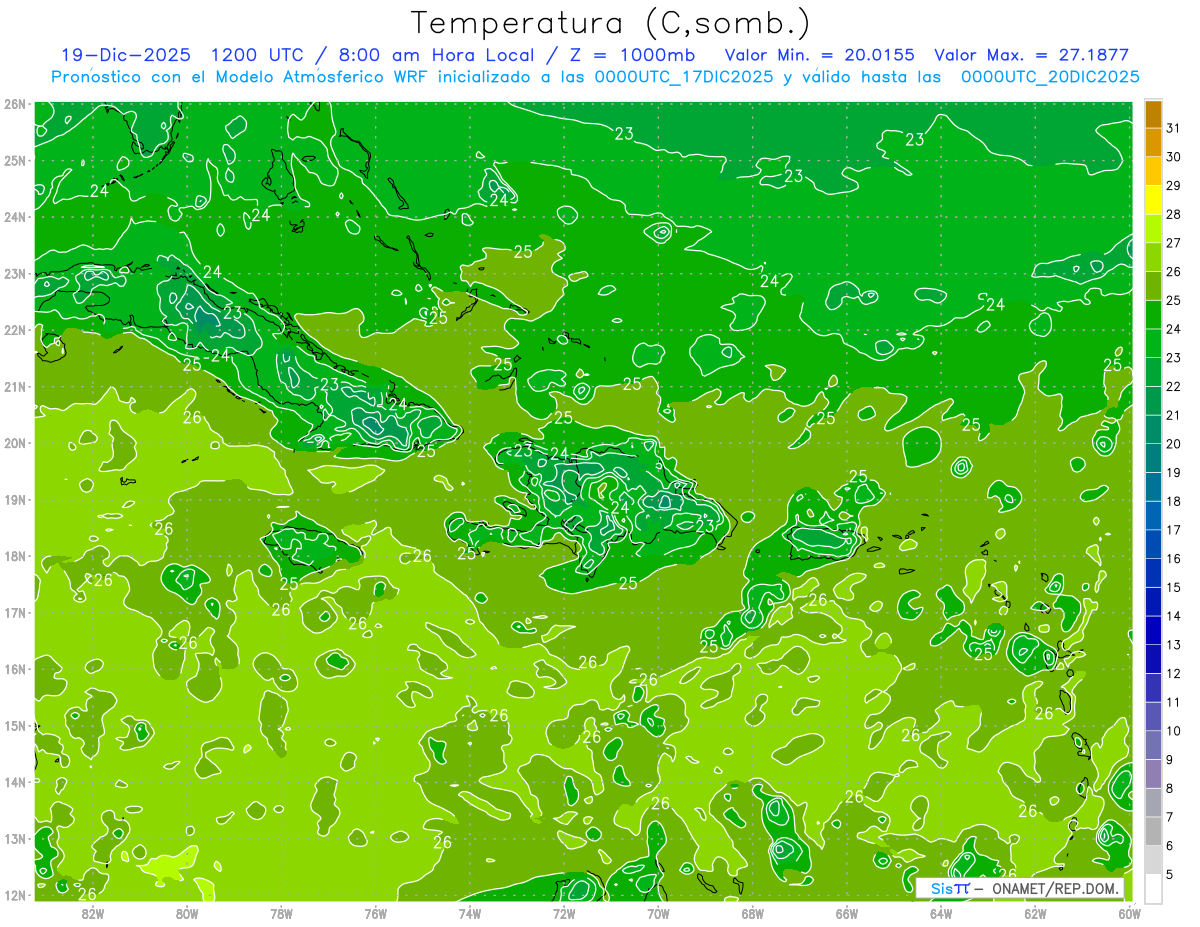This screenshot has height=927, width=1200.
Task: Click the legend value 22
Action: (1173, 386)
